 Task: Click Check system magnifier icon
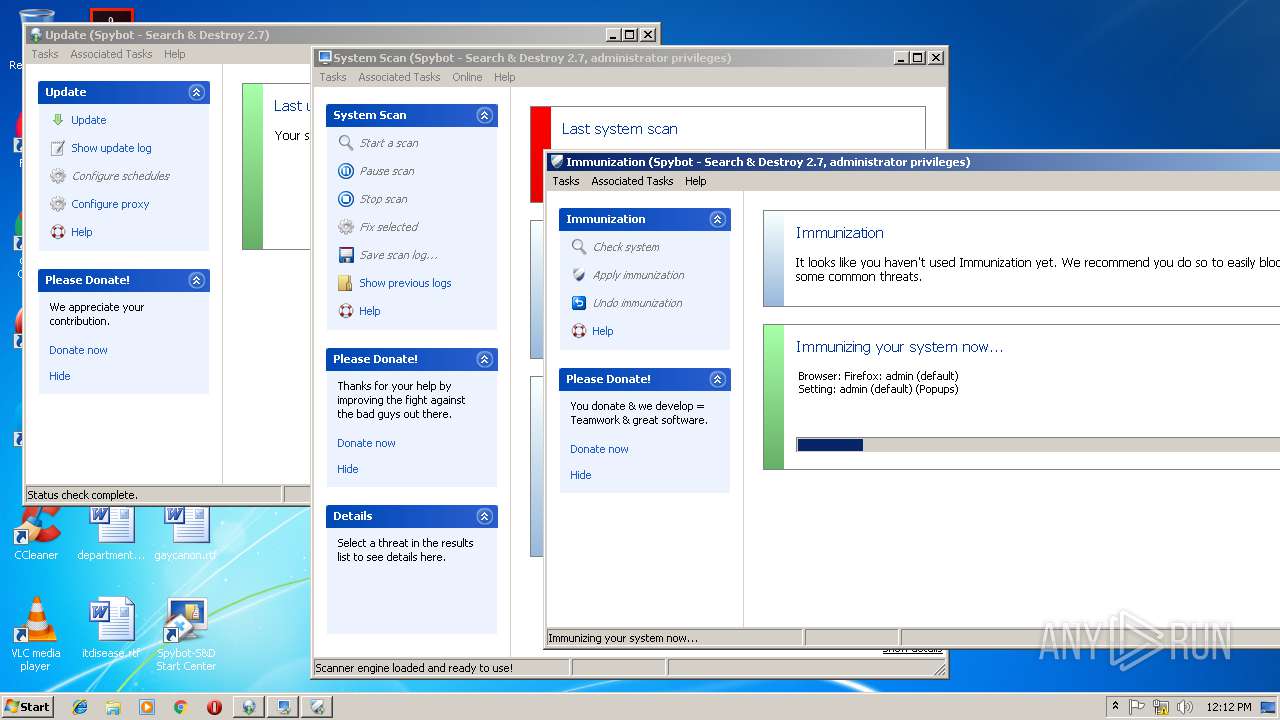point(579,247)
